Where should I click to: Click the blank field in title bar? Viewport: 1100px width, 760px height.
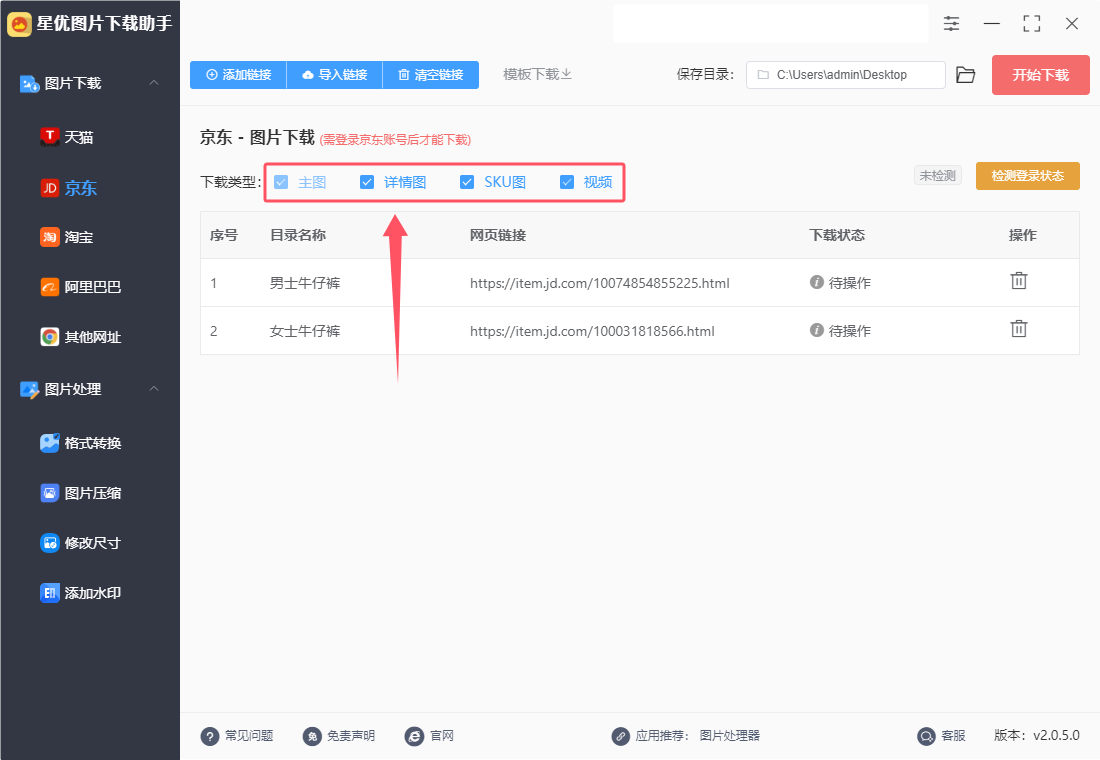[770, 24]
